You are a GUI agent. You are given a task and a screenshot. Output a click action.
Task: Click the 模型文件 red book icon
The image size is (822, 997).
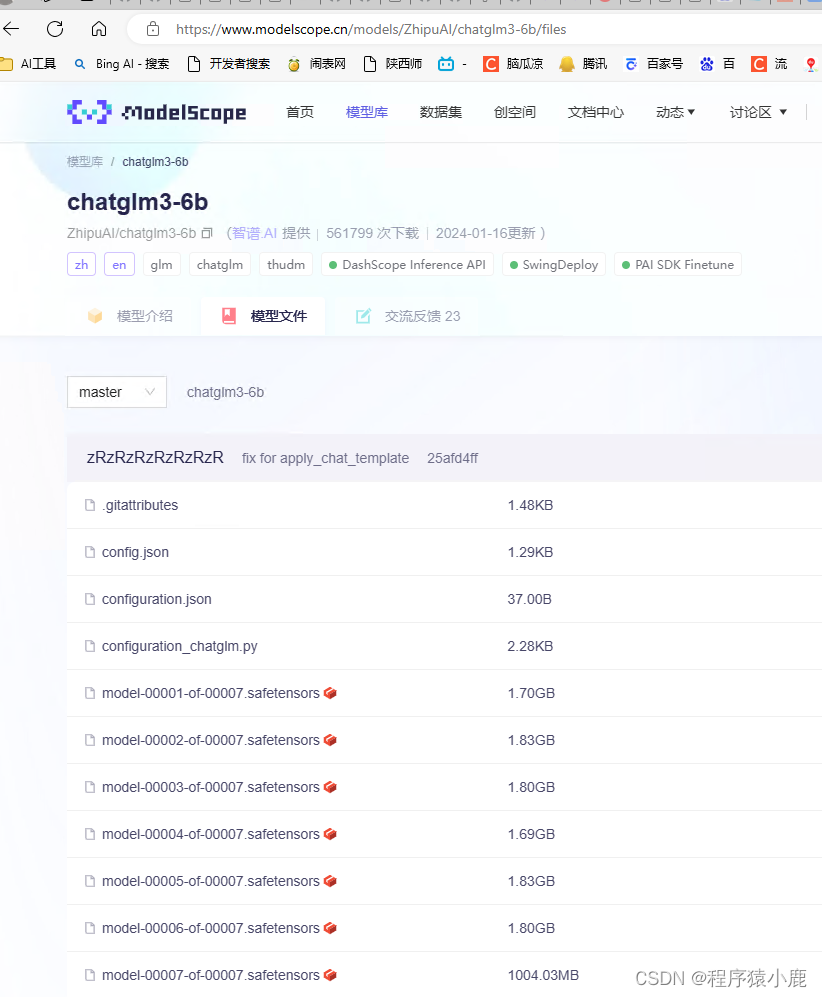pyautogui.click(x=229, y=316)
